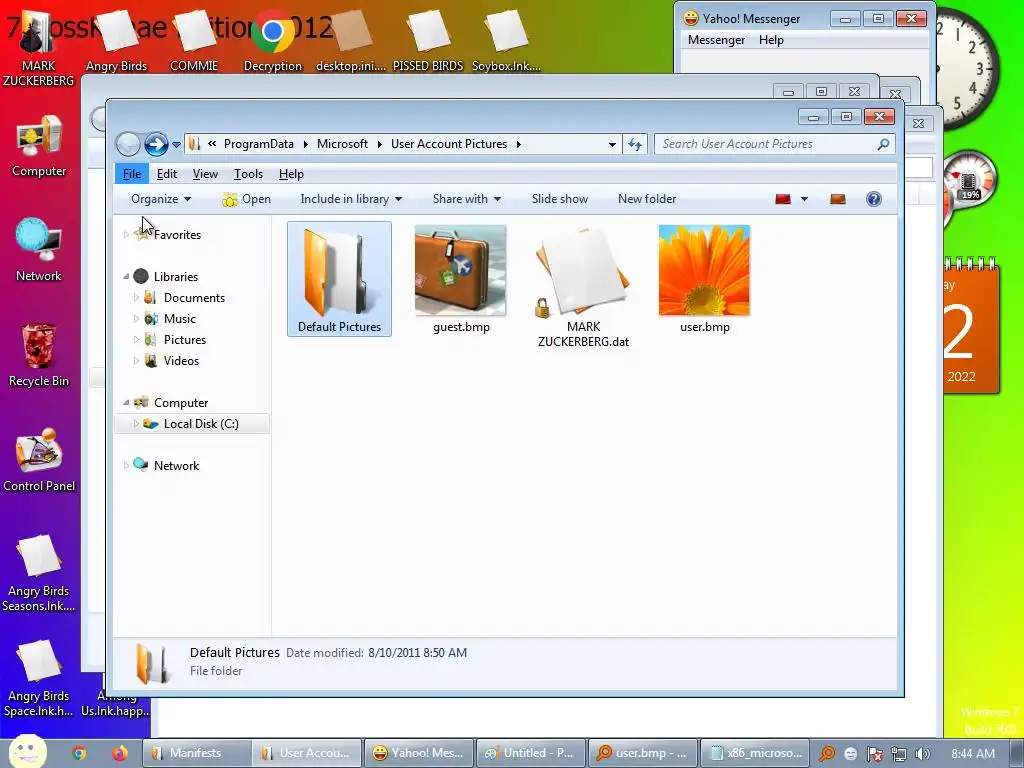Screen dimensions: 1024x768
Task: Select the Network desktop icon
Action: (39, 250)
